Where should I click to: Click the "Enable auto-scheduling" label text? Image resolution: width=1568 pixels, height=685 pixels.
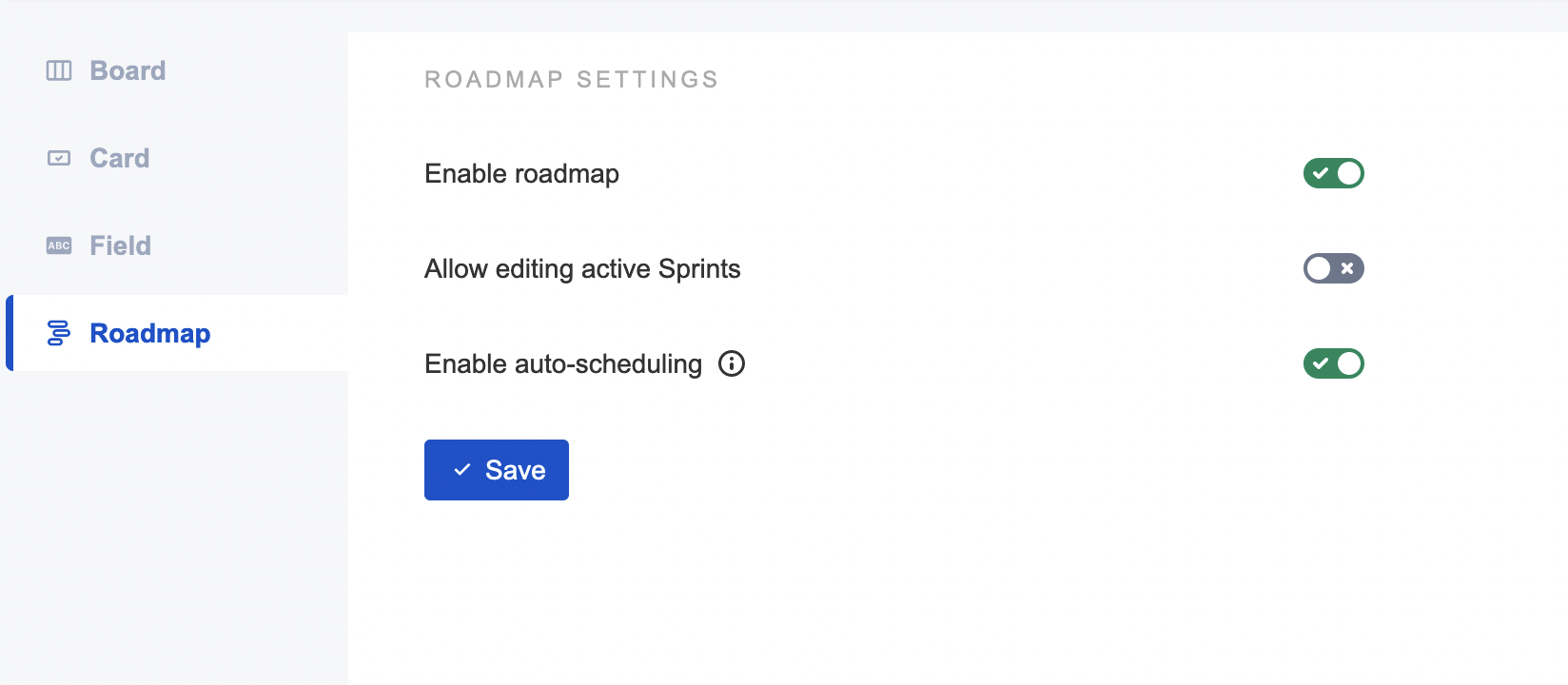click(x=563, y=363)
